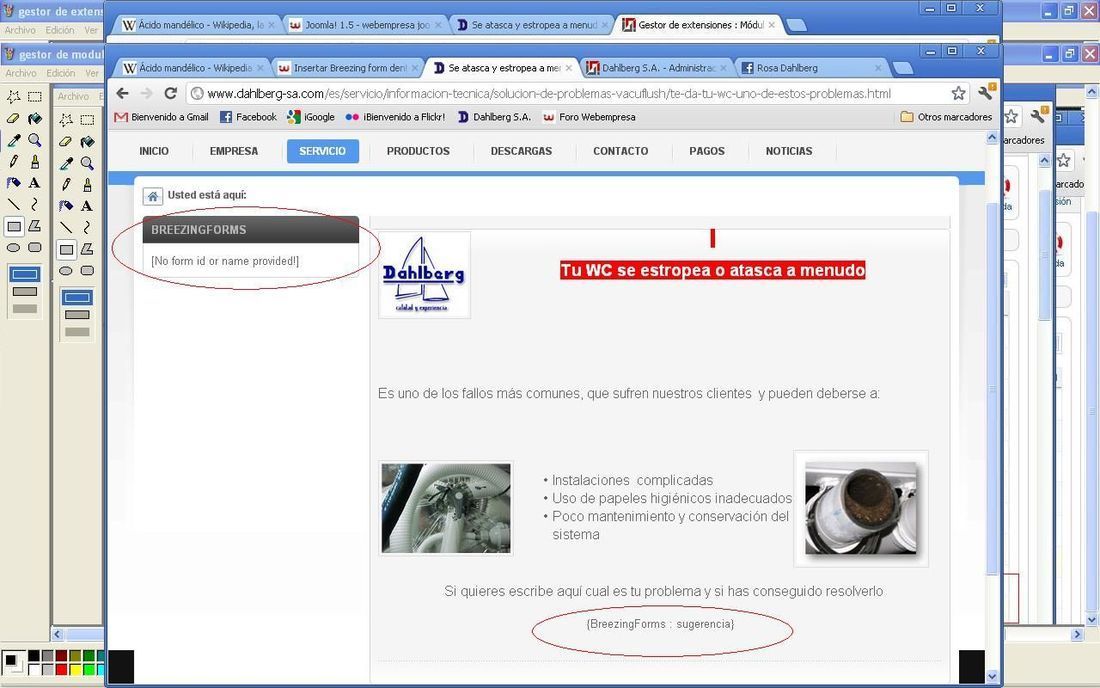Pick the Eraser tool in leftmost Paint toolbox

(13, 119)
